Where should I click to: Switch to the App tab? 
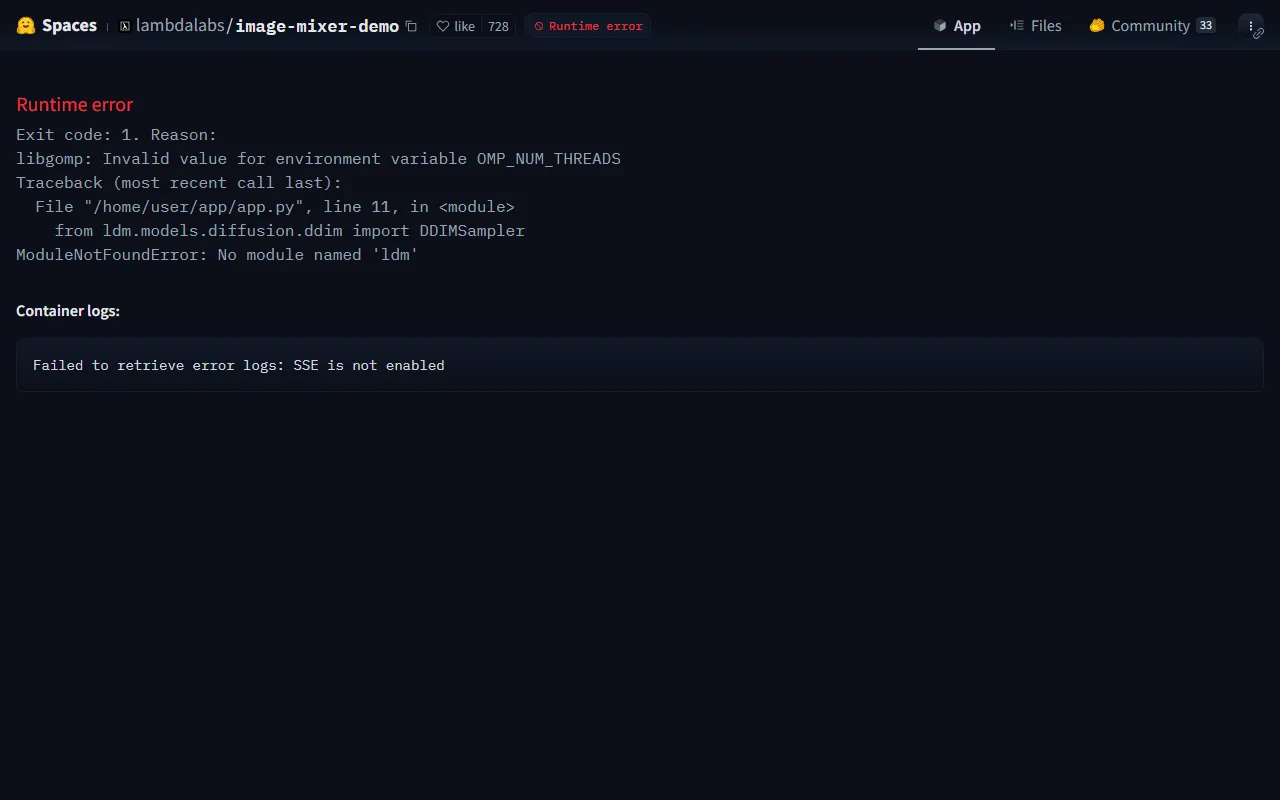(956, 26)
